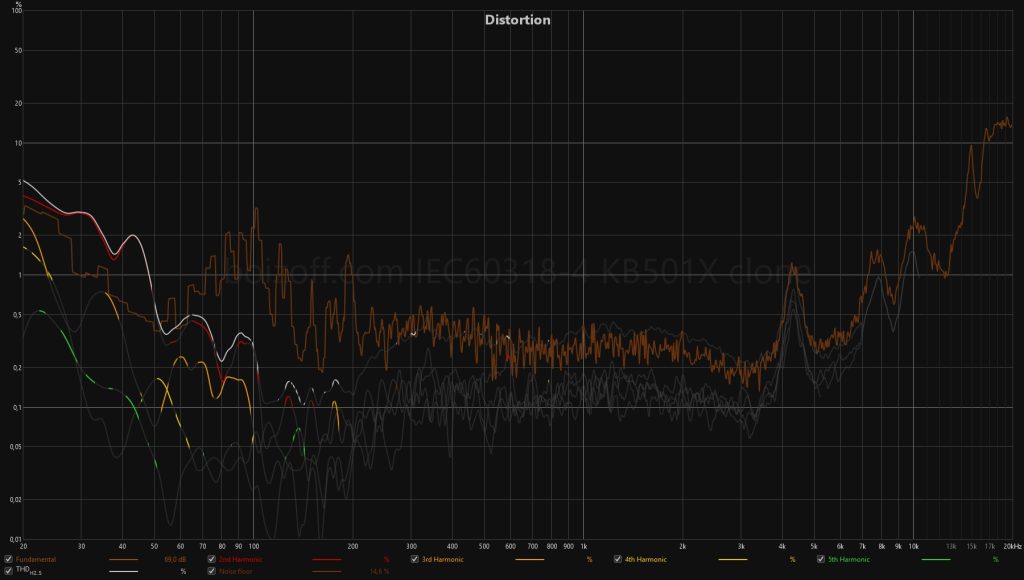Click the 2nd Harmonic red line sample
The height and width of the screenshot is (580, 1024).
coord(327,560)
